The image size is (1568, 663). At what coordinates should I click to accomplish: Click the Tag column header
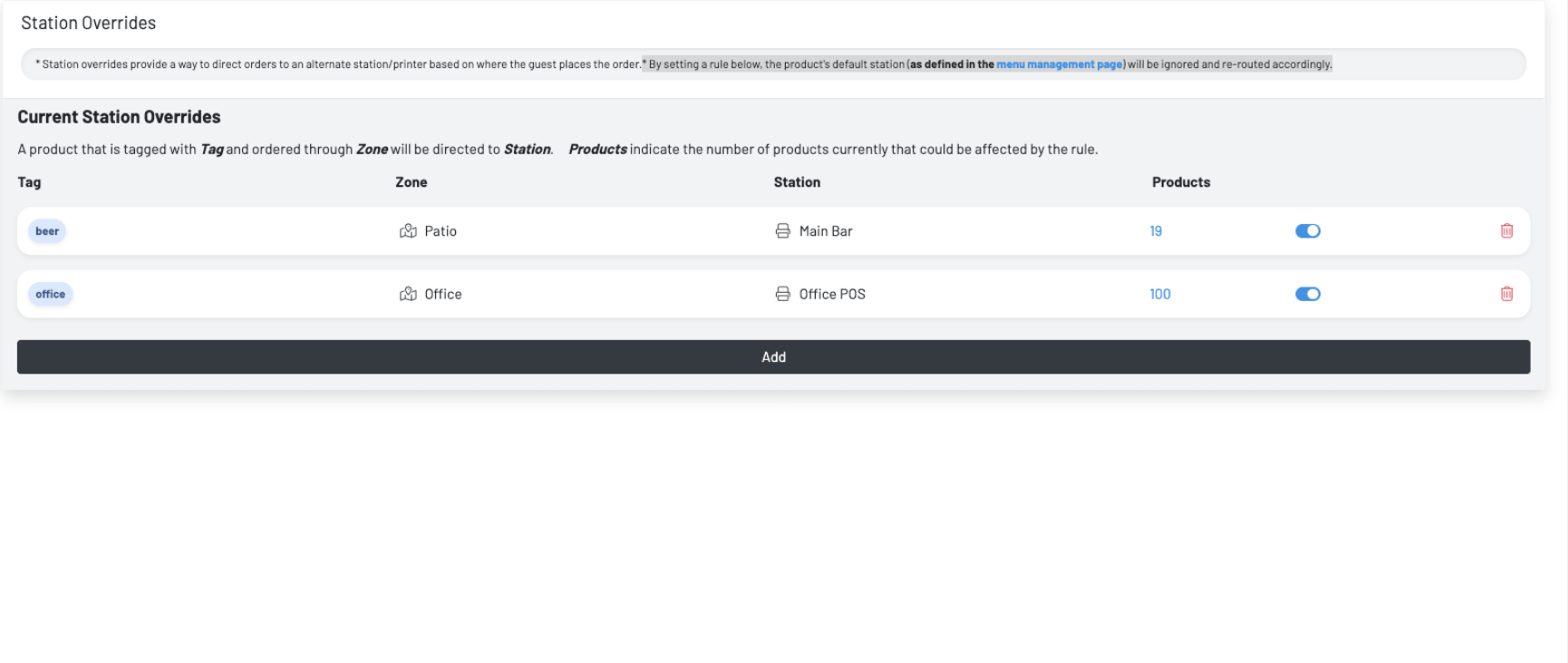pos(29,182)
